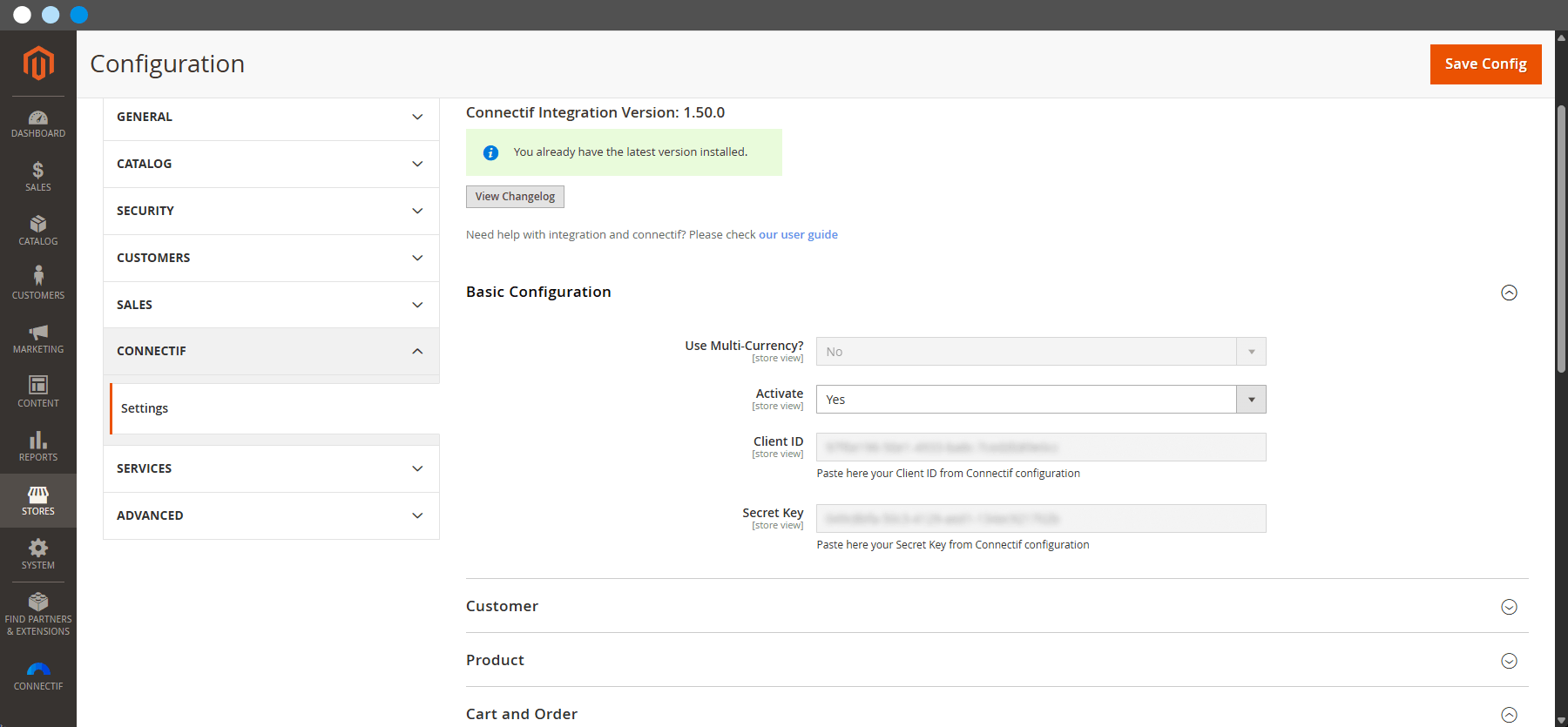Expand the SALES config section

point(271,305)
